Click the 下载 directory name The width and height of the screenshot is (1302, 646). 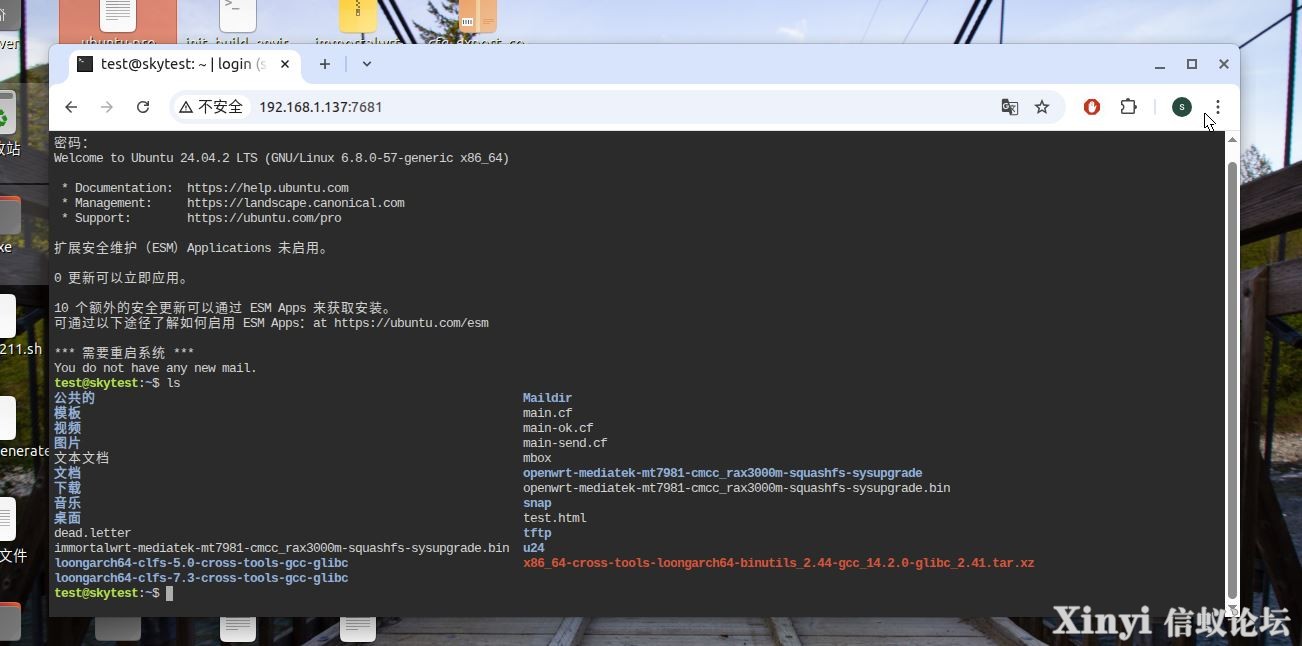[67, 488]
